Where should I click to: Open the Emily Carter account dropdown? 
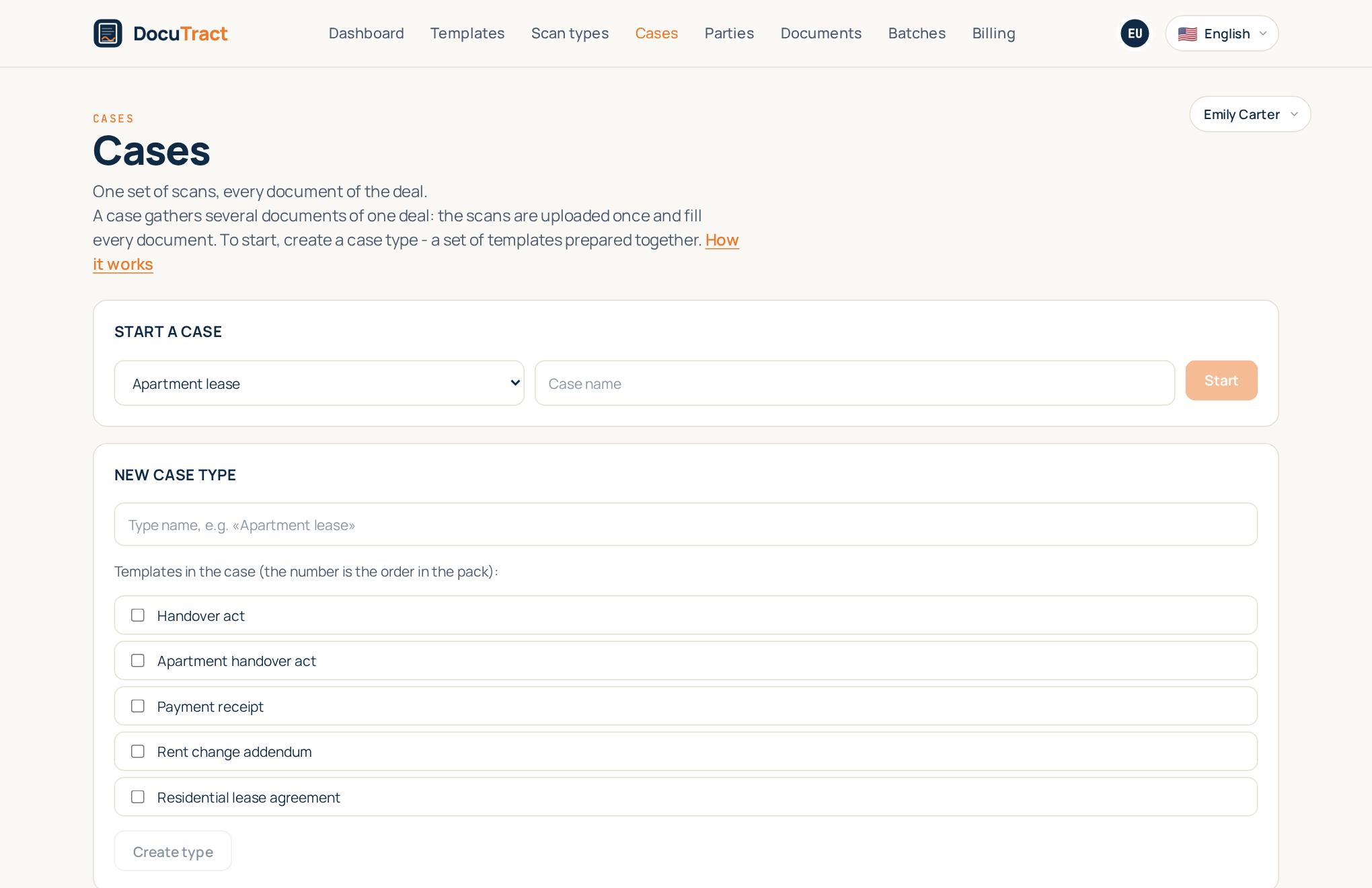pos(1250,114)
